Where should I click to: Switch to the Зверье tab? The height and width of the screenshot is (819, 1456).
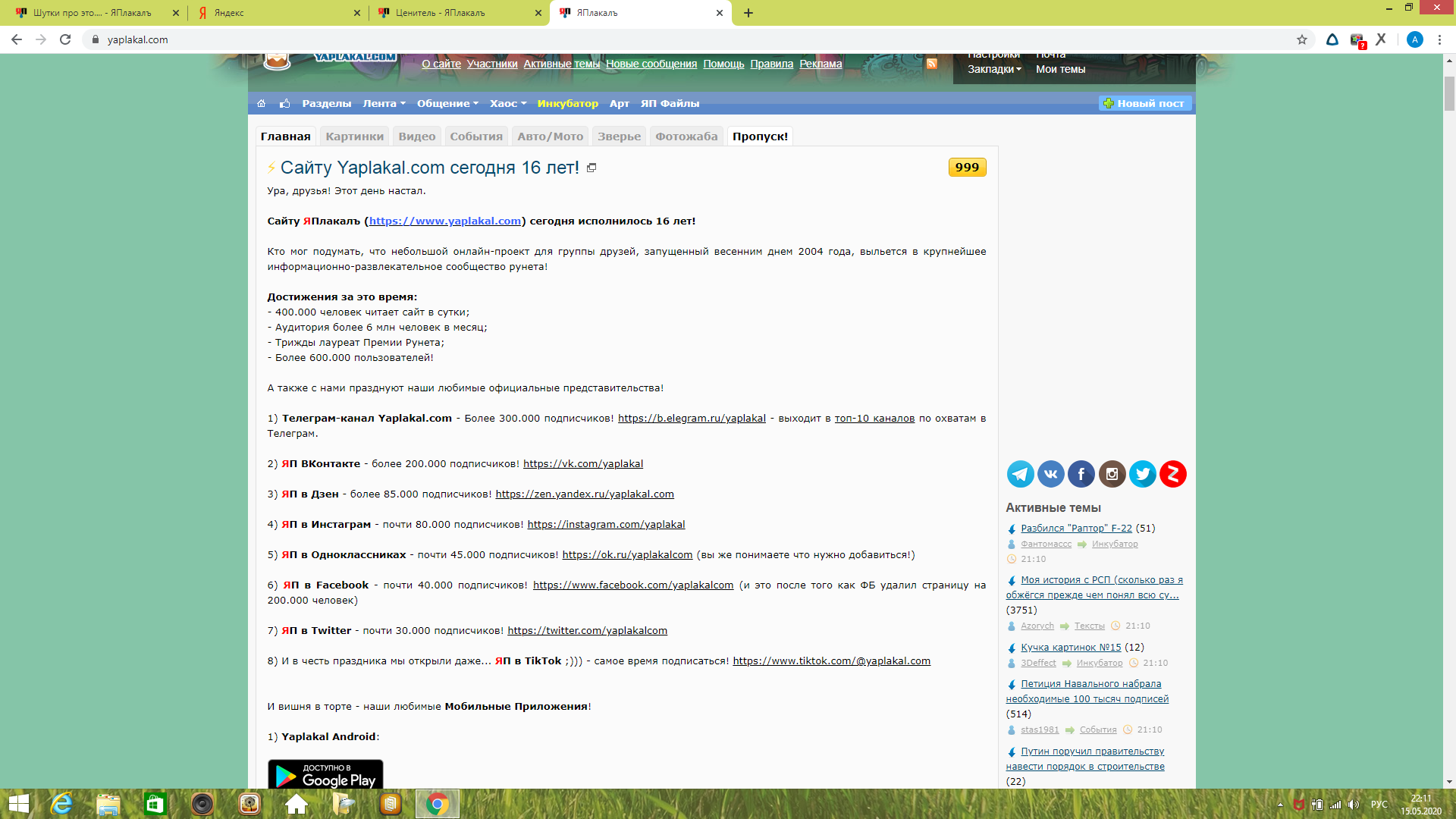point(620,136)
